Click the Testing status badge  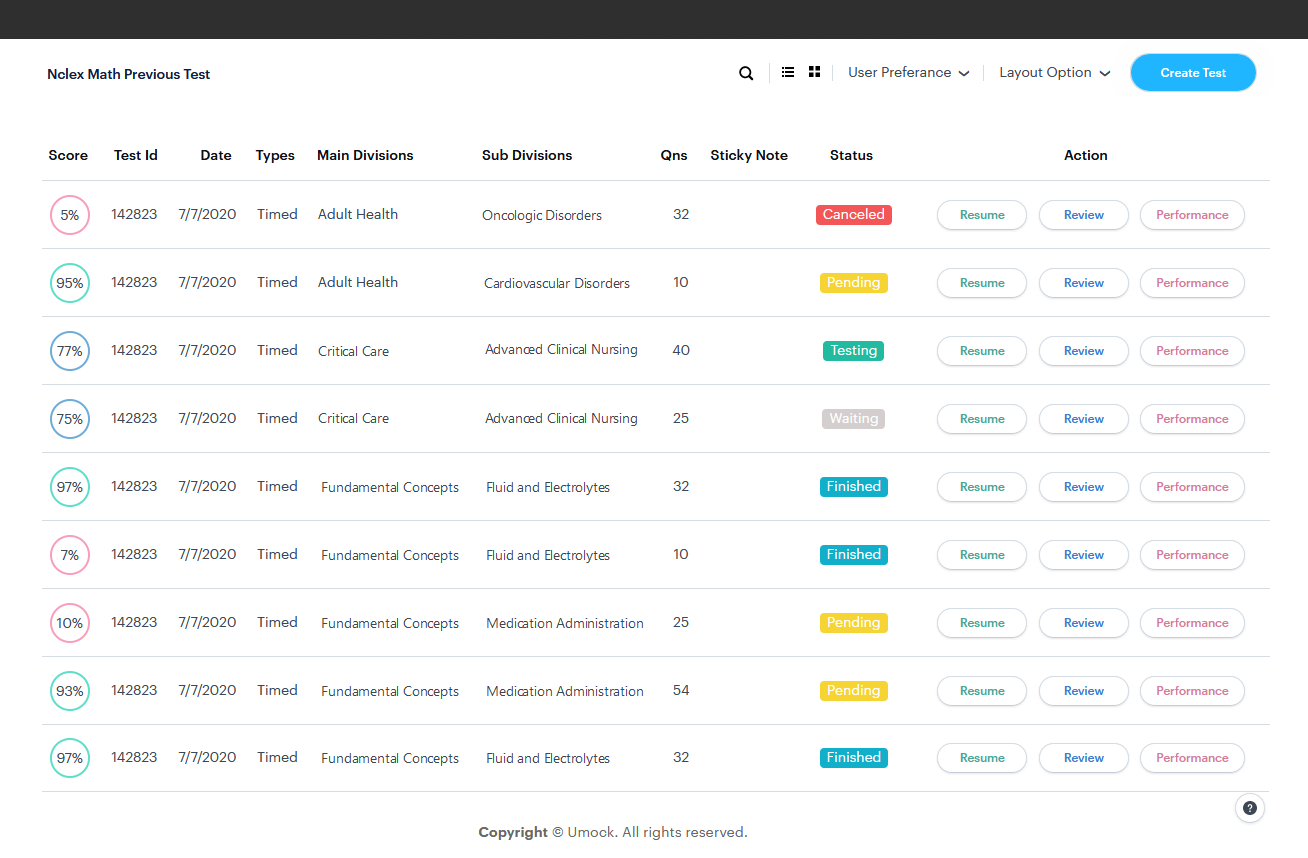853,351
